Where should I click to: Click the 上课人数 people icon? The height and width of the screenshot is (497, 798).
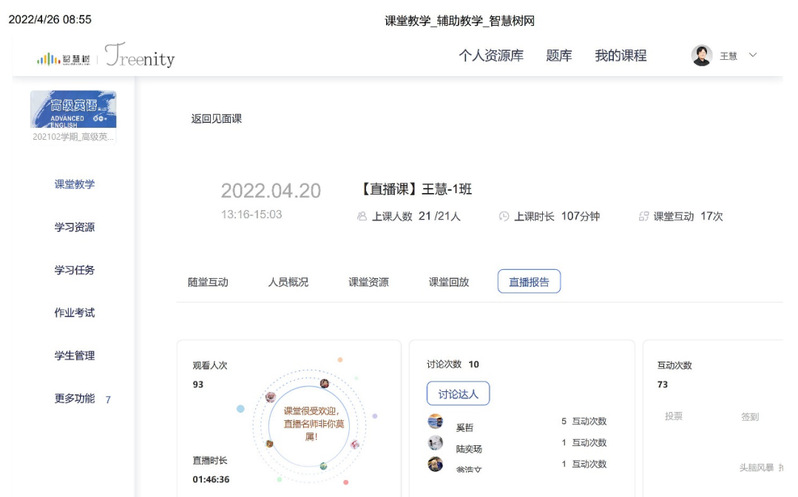pos(362,216)
